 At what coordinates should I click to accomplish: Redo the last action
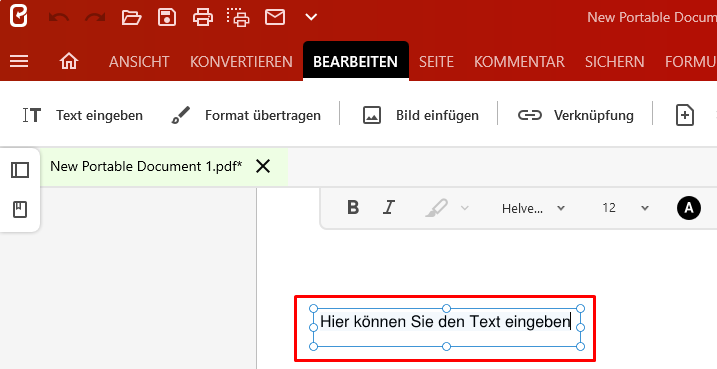[x=95, y=17]
